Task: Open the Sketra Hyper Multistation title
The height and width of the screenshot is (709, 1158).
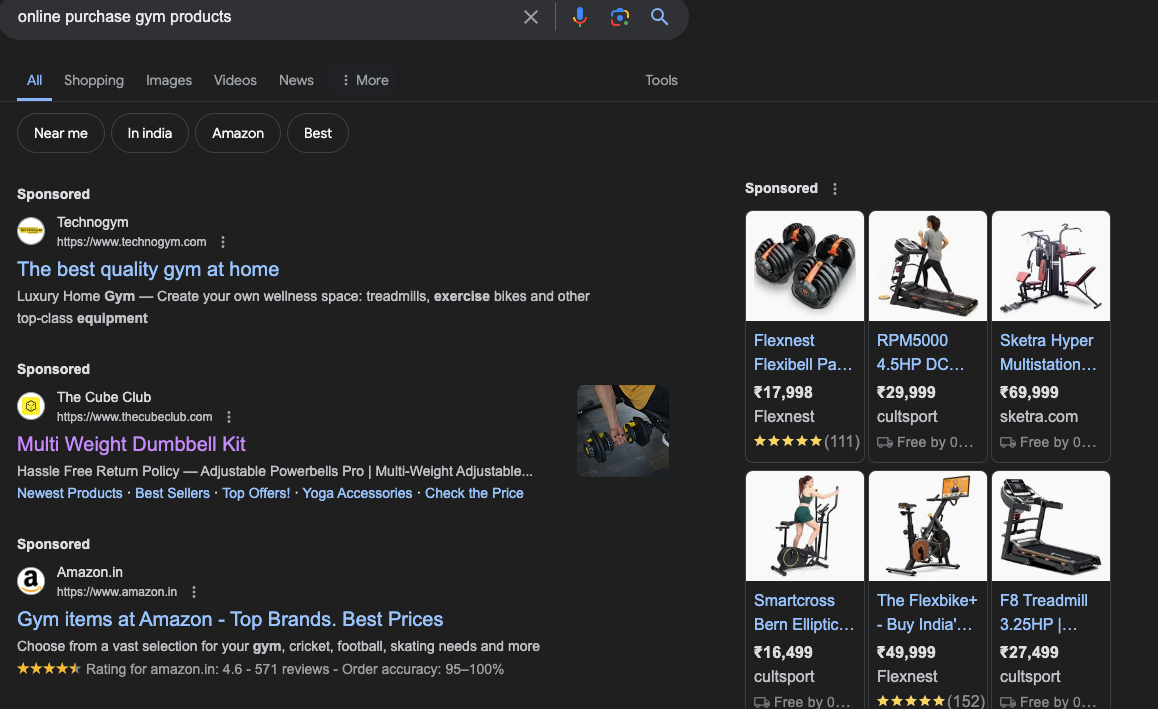Action: 1049,352
